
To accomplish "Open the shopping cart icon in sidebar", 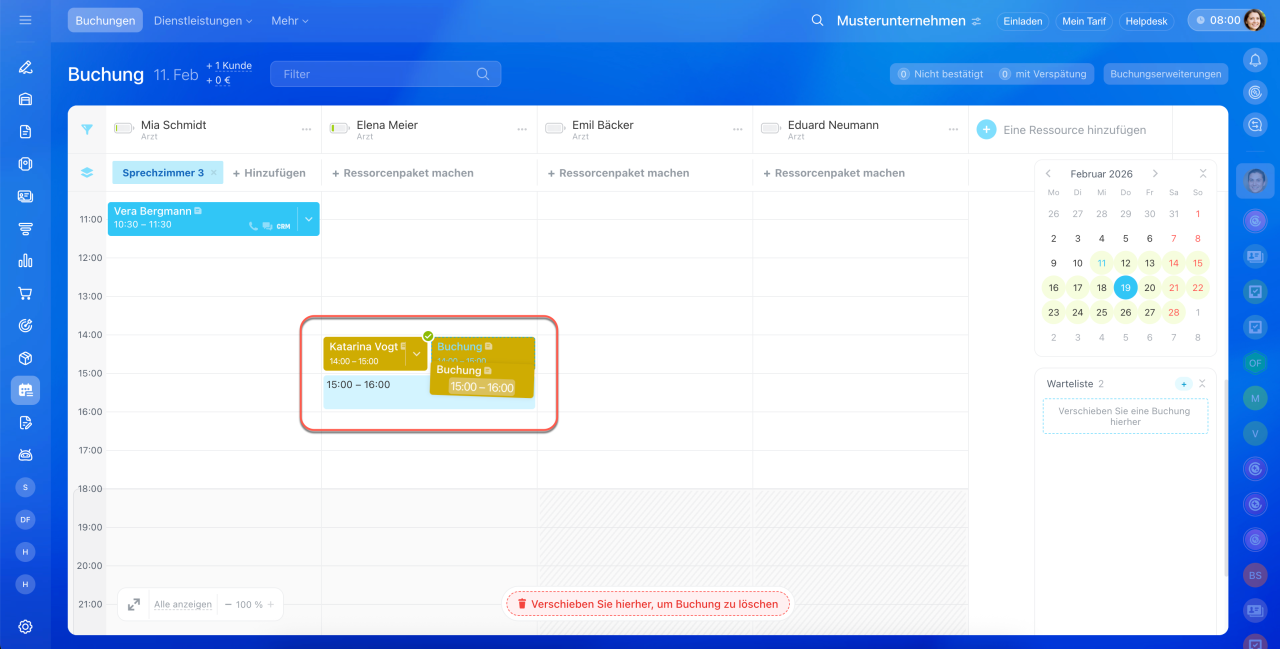I will point(25,294).
